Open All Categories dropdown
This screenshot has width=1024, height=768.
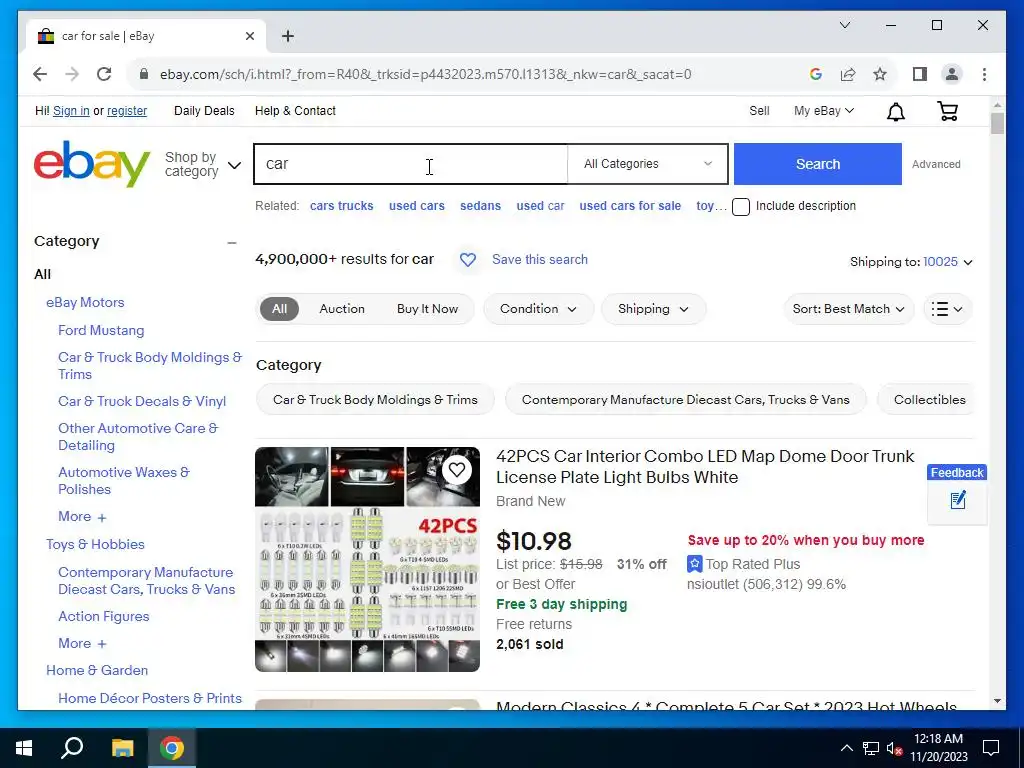click(647, 164)
